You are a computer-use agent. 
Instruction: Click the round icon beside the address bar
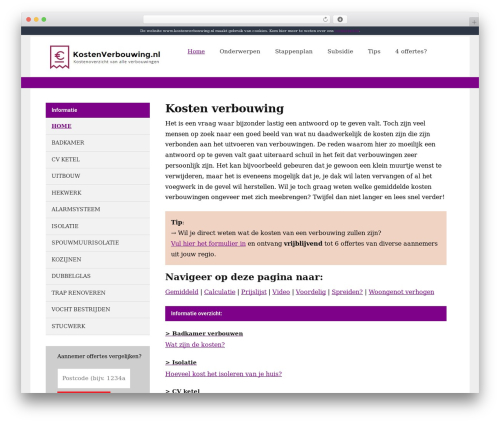[340, 20]
